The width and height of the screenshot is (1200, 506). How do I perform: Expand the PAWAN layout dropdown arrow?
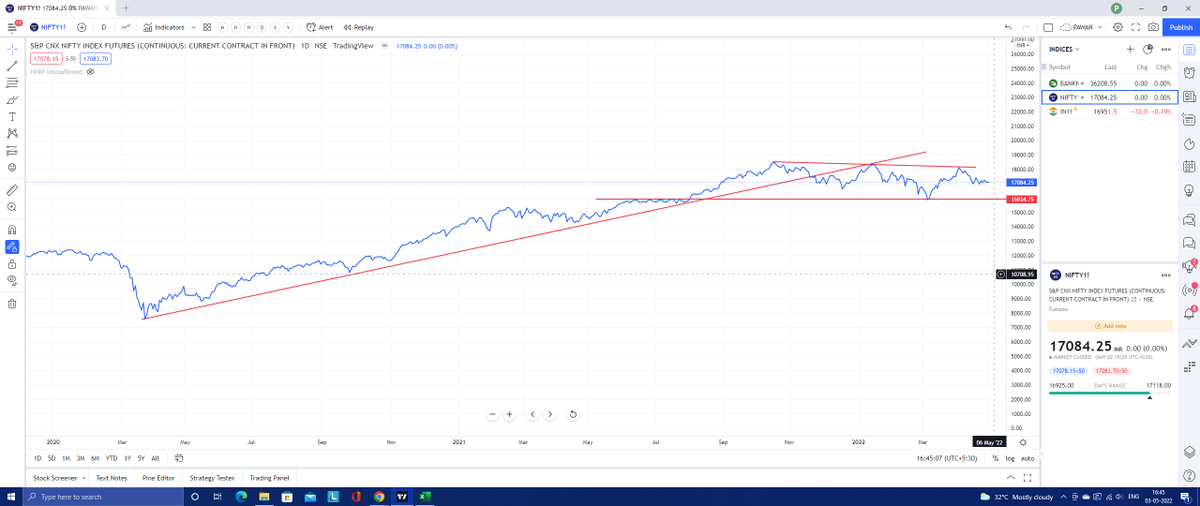[1101, 27]
